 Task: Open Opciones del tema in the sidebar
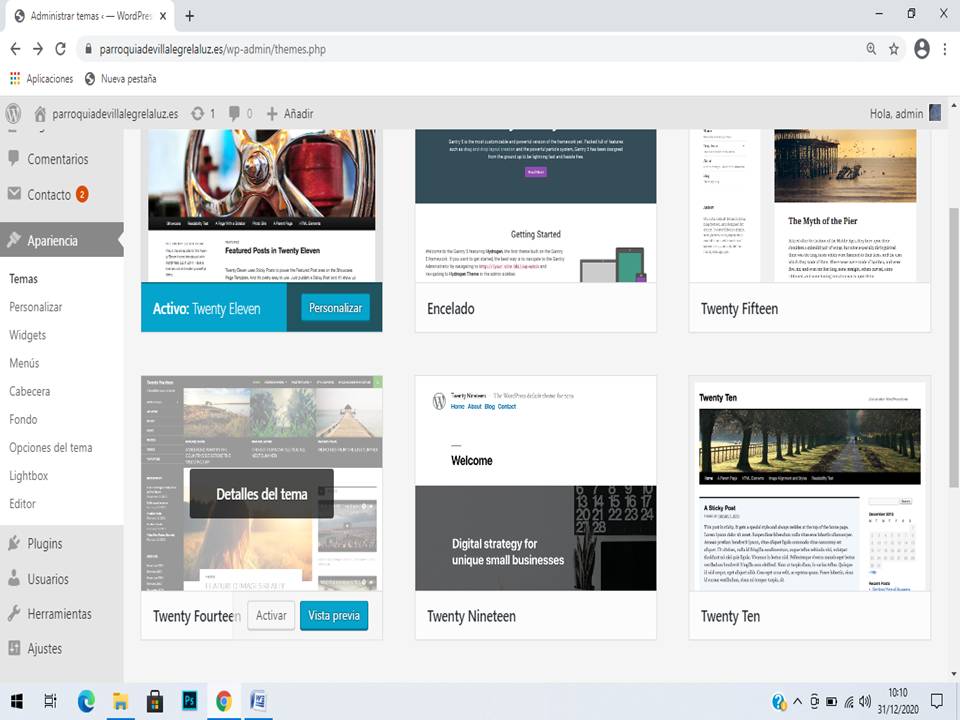(51, 448)
